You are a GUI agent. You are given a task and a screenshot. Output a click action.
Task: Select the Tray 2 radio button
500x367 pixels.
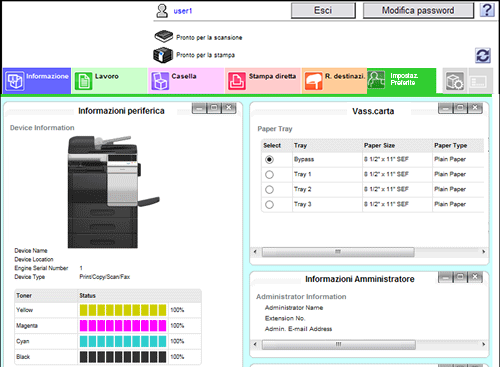tap(269, 189)
